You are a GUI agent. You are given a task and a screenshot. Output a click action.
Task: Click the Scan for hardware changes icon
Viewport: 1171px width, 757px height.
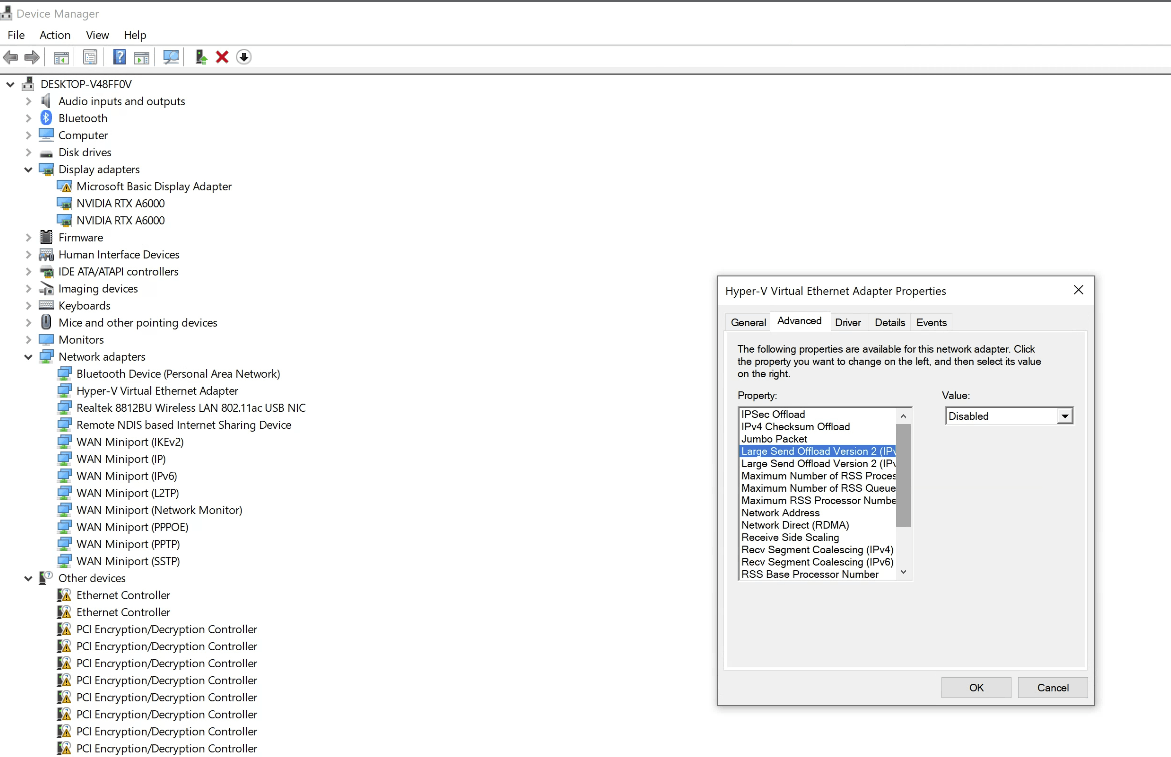point(171,57)
